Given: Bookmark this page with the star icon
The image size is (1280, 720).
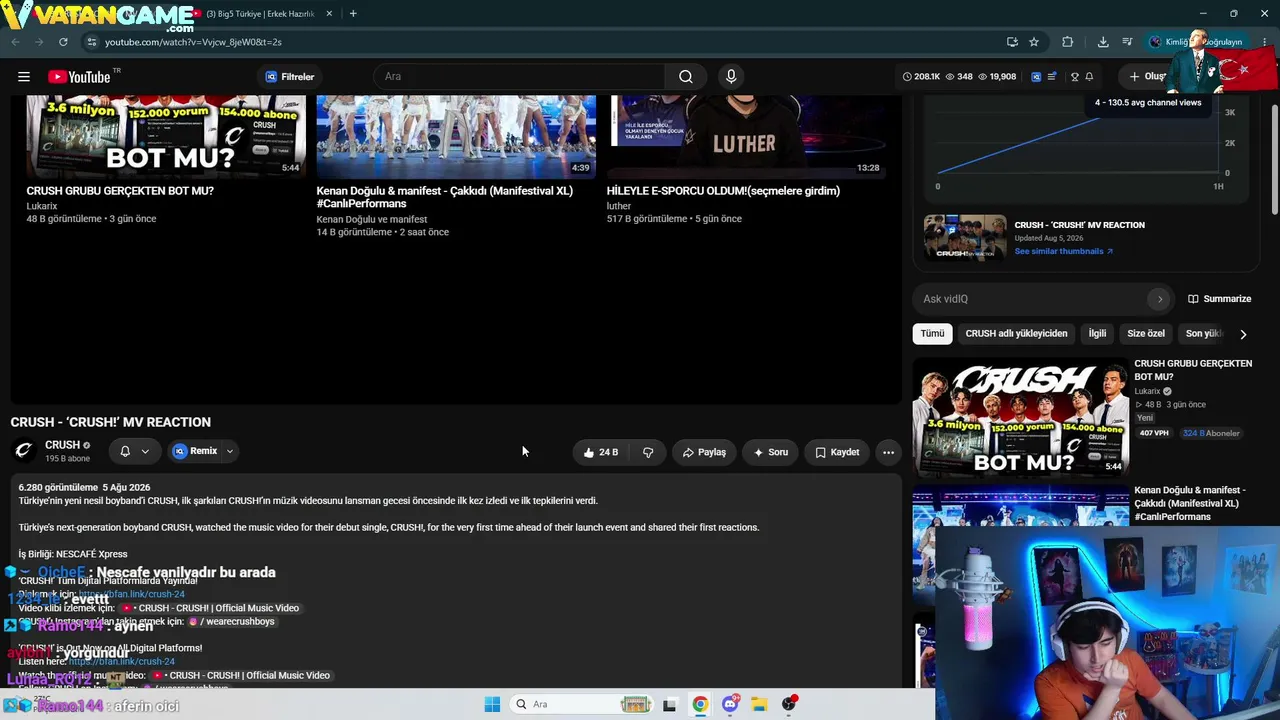Looking at the screenshot, I should click(x=1034, y=42).
